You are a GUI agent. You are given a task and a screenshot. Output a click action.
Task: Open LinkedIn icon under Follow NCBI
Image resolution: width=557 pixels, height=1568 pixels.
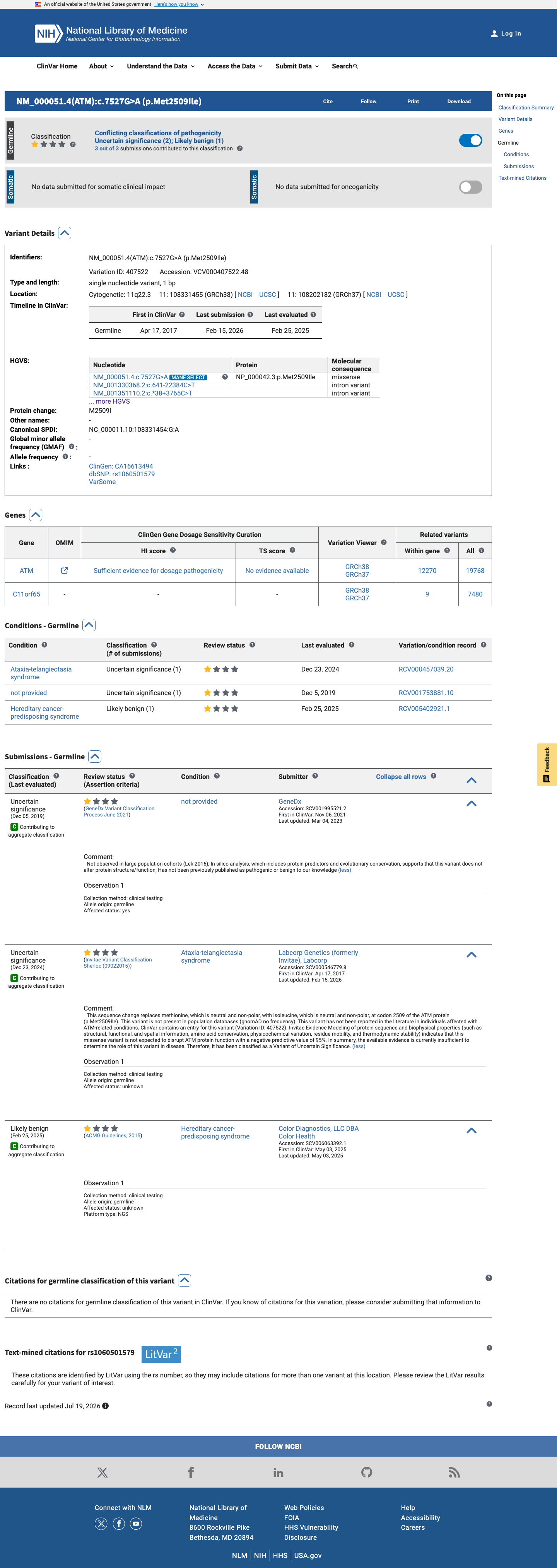[x=278, y=1473]
